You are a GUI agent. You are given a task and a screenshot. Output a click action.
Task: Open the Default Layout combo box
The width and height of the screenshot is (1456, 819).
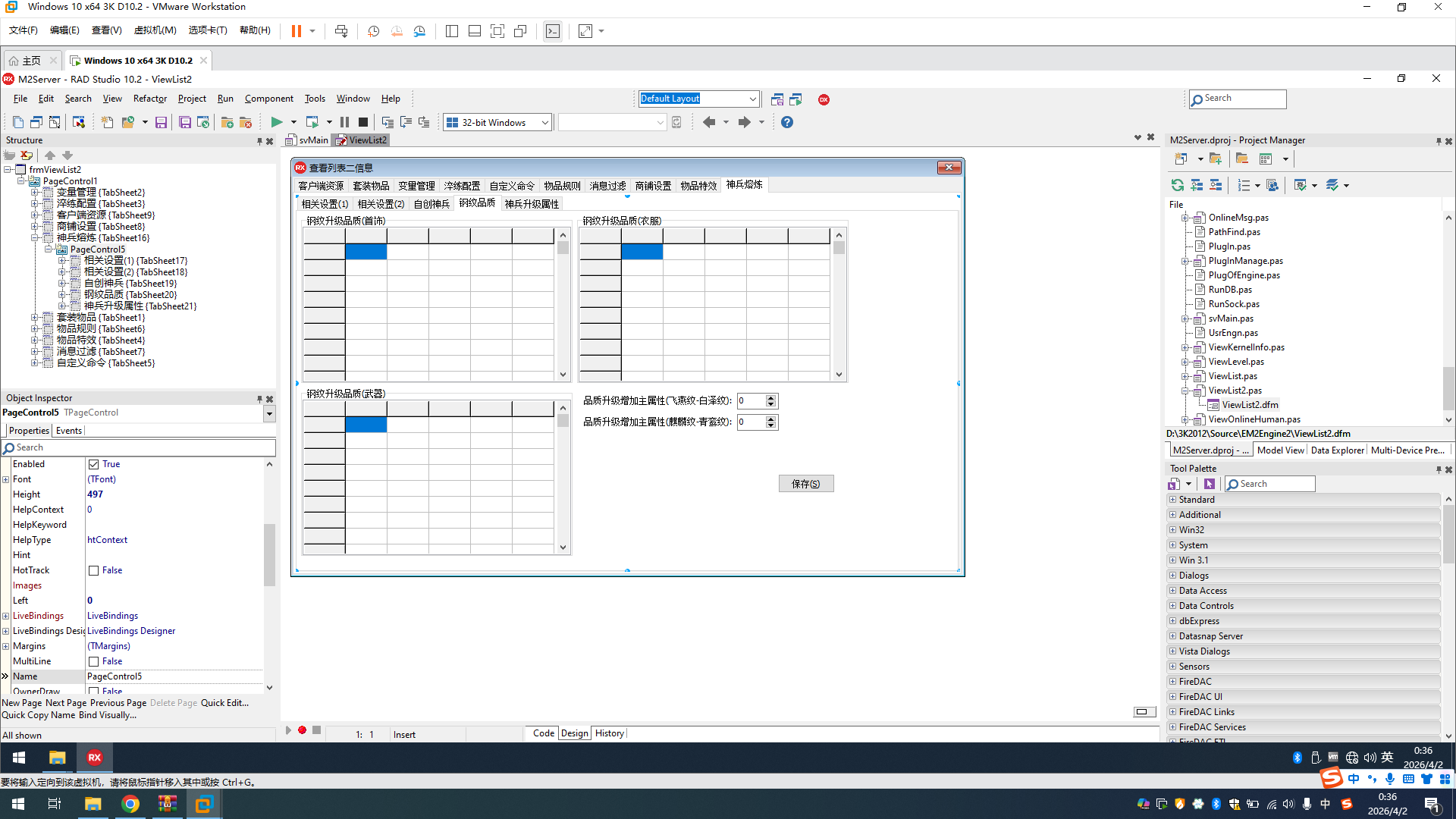752,99
